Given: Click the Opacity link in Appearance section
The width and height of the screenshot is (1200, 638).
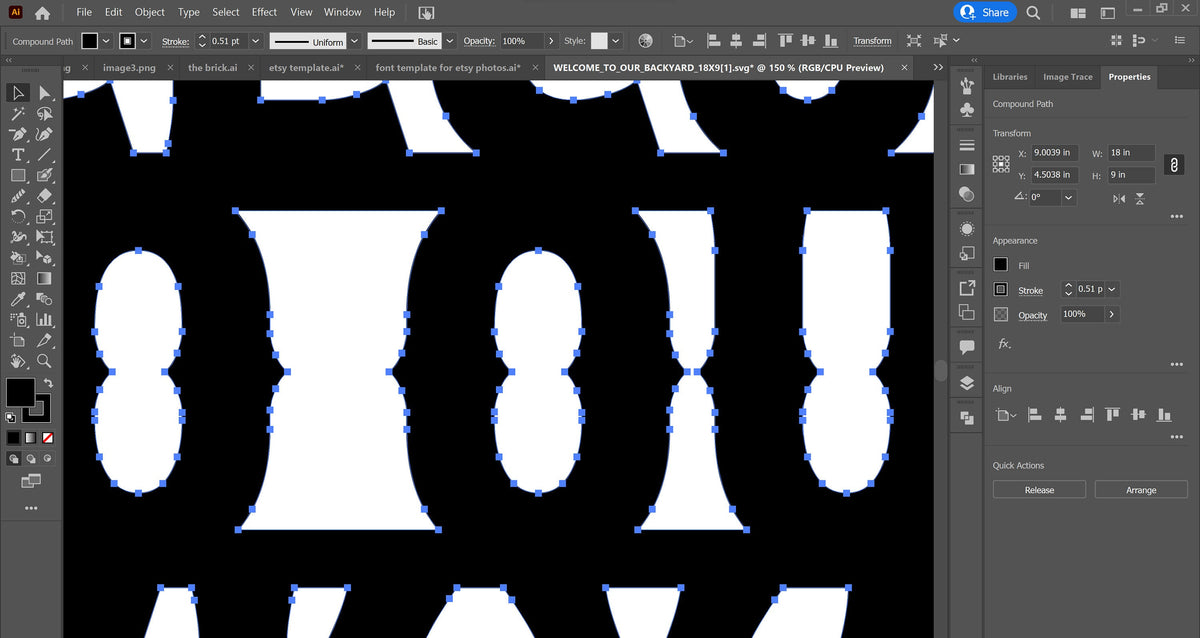Looking at the screenshot, I should tap(1033, 315).
